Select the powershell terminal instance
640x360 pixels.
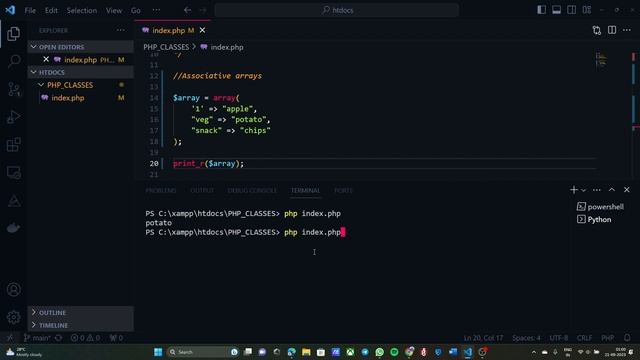coord(600,207)
